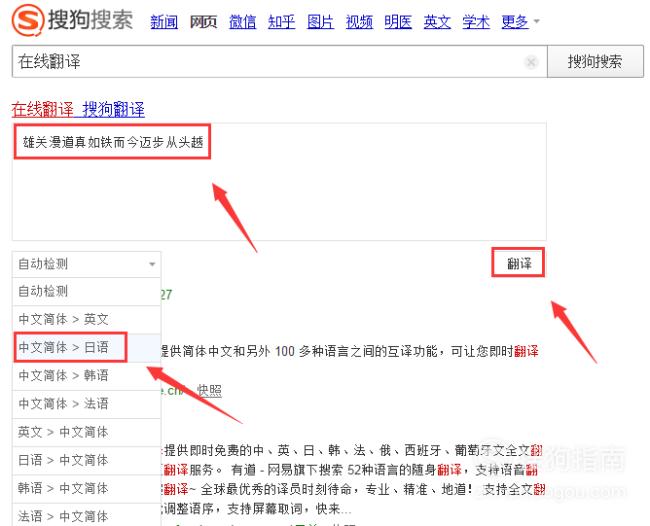Select 英文 > 中文简体 option
This screenshot has height=526, width=650.
coord(86,432)
